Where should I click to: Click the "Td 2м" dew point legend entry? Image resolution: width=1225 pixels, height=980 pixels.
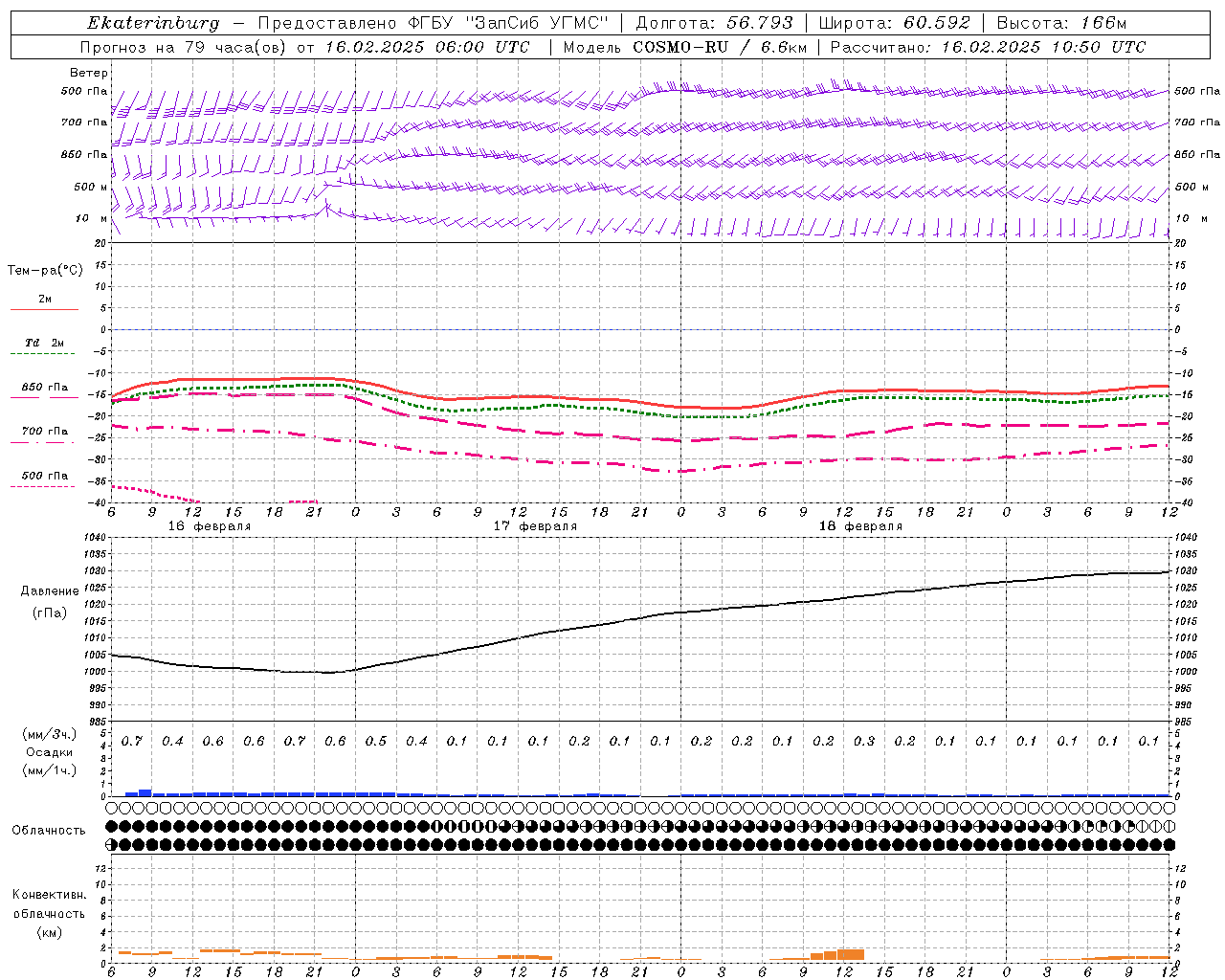pos(45,343)
